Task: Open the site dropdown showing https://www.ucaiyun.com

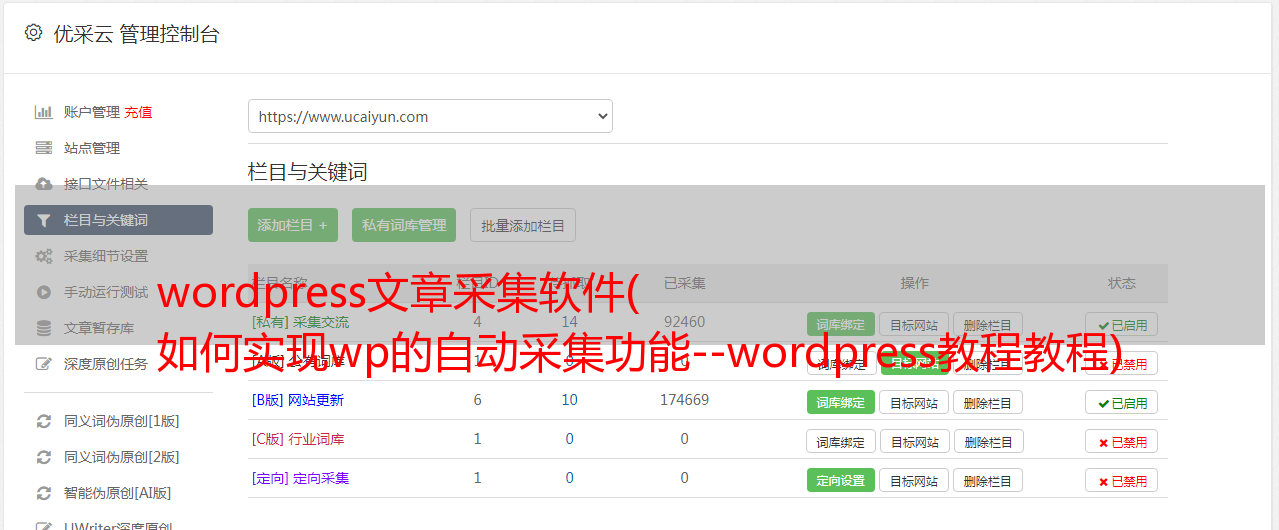Action: [430, 116]
